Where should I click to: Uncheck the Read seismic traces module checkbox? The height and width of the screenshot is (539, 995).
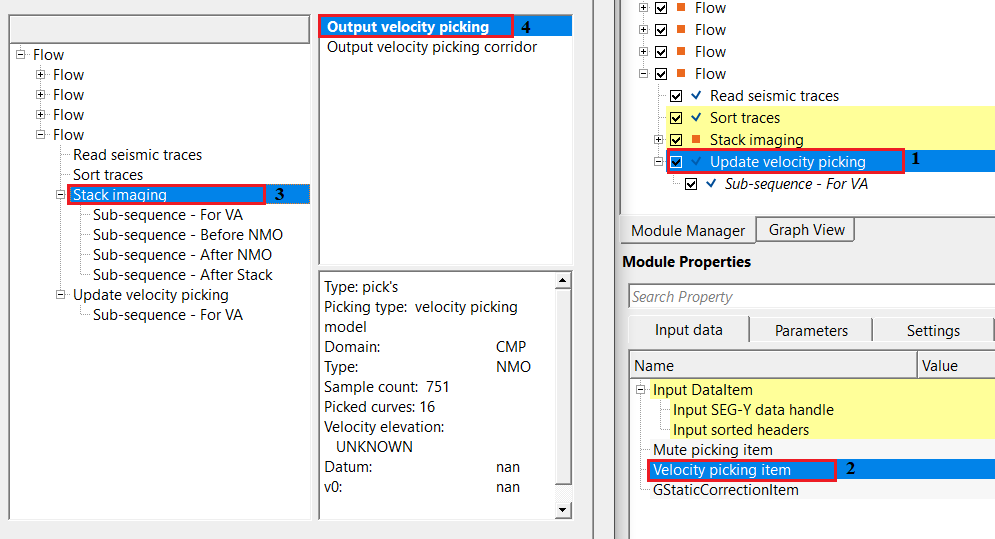point(677,96)
